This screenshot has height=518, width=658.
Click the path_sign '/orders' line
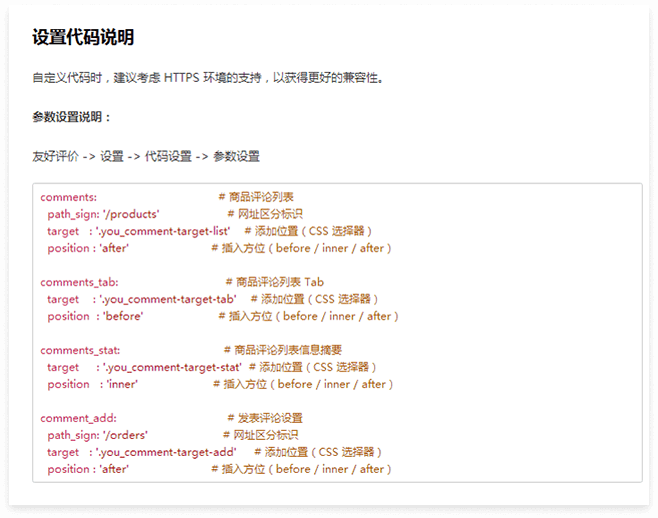pos(97,435)
